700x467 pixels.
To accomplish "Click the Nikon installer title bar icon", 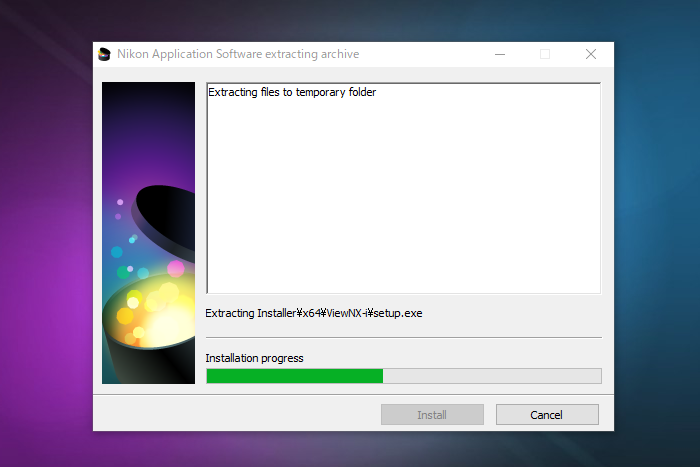I will pos(104,54).
